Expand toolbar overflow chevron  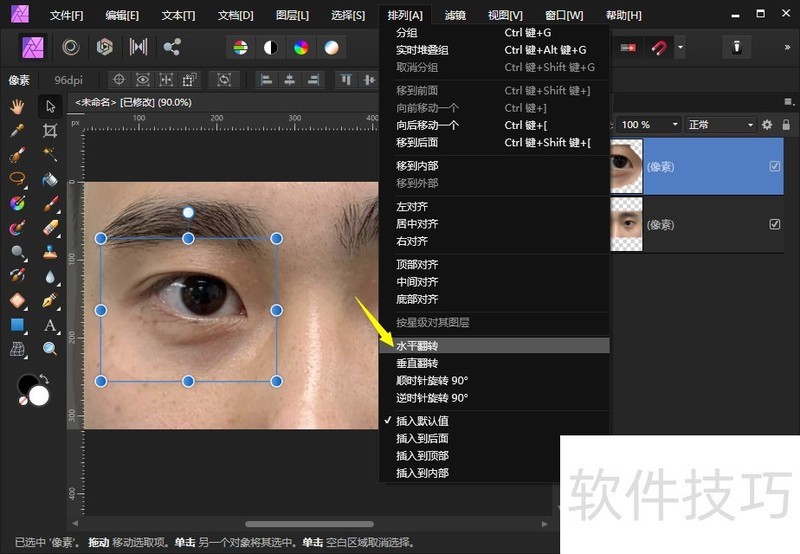click(787, 47)
